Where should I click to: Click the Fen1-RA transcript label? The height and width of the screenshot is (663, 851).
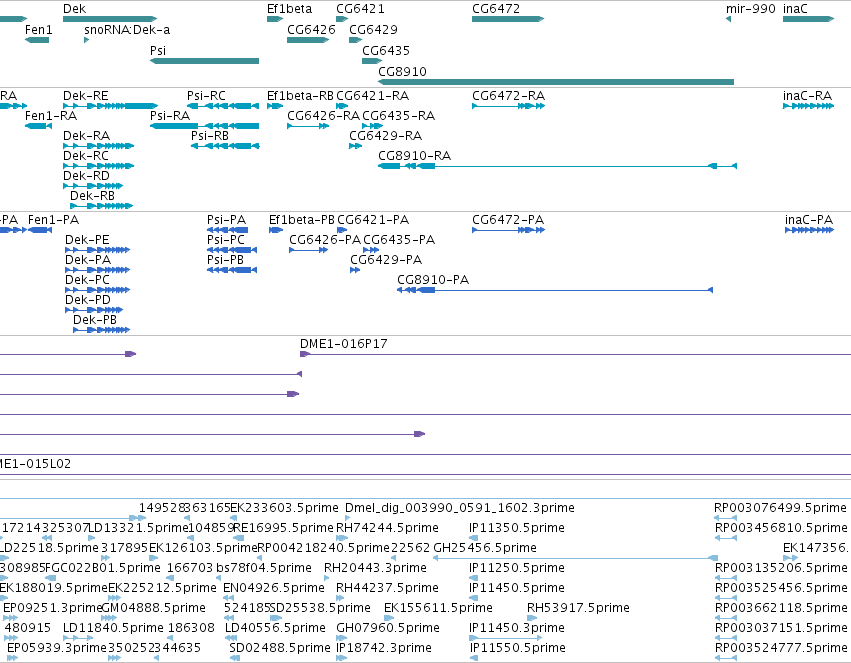pyautogui.click(x=51, y=116)
